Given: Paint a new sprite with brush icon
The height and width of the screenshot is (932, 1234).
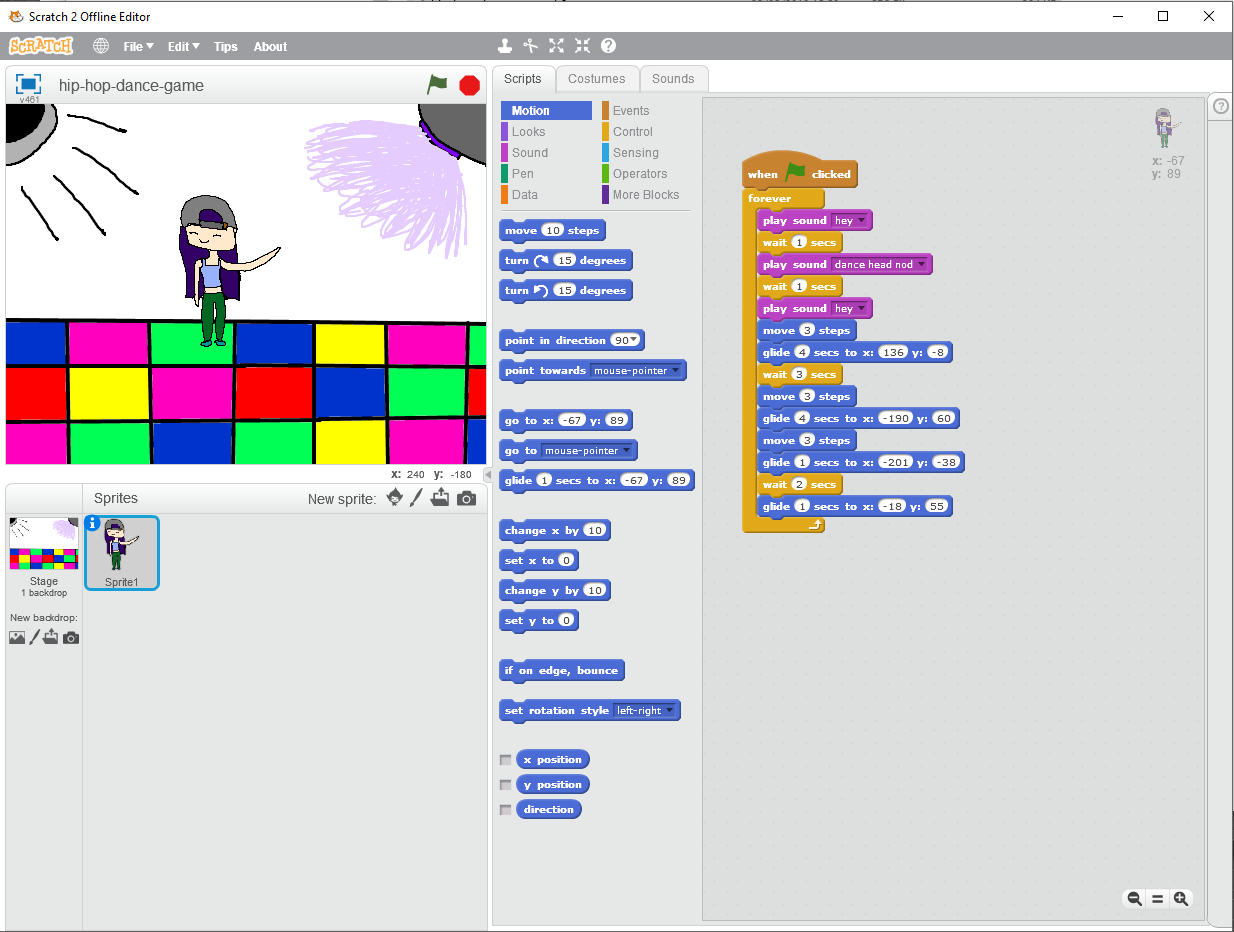Looking at the screenshot, I should point(417,498).
